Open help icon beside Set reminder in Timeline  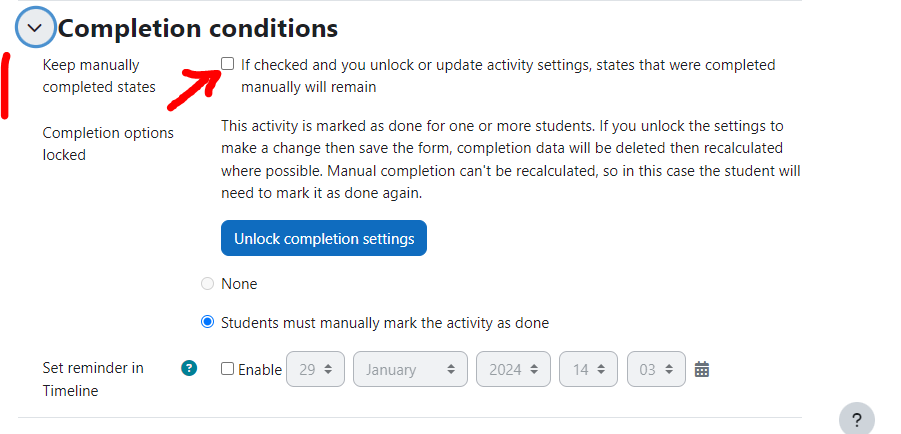(x=189, y=368)
